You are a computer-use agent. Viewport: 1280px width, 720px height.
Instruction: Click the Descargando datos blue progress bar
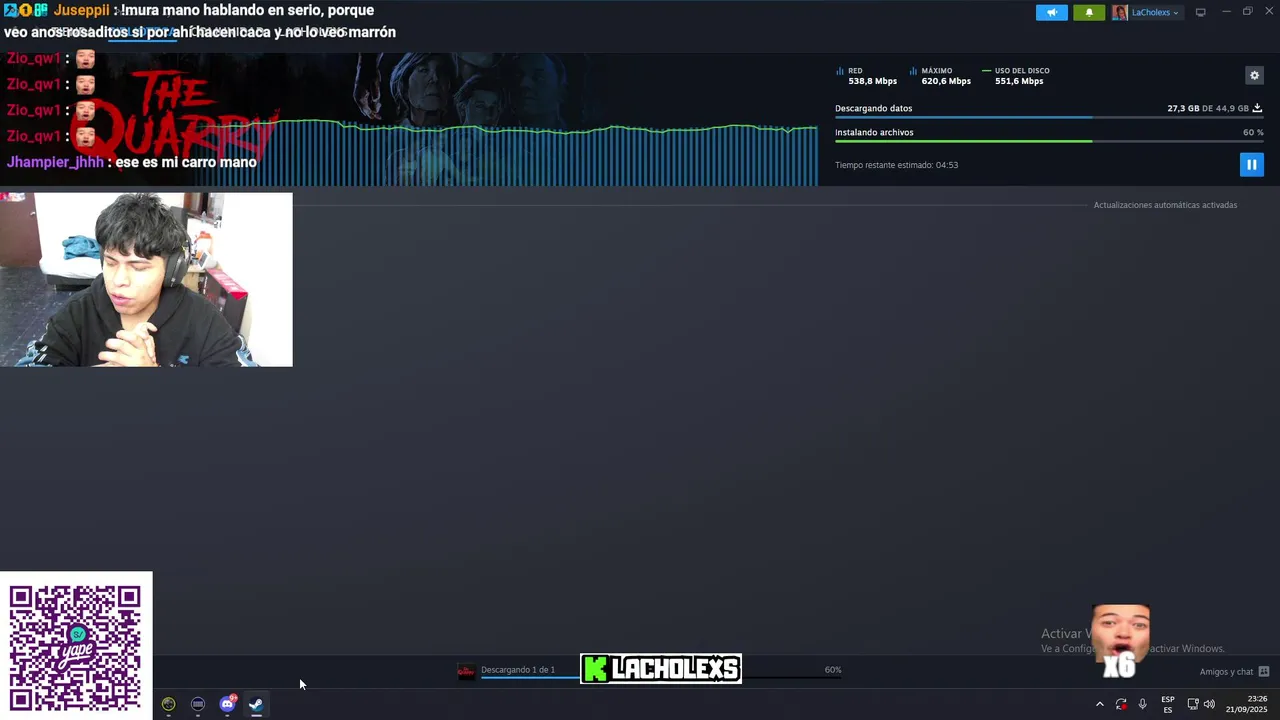pos(1049,117)
